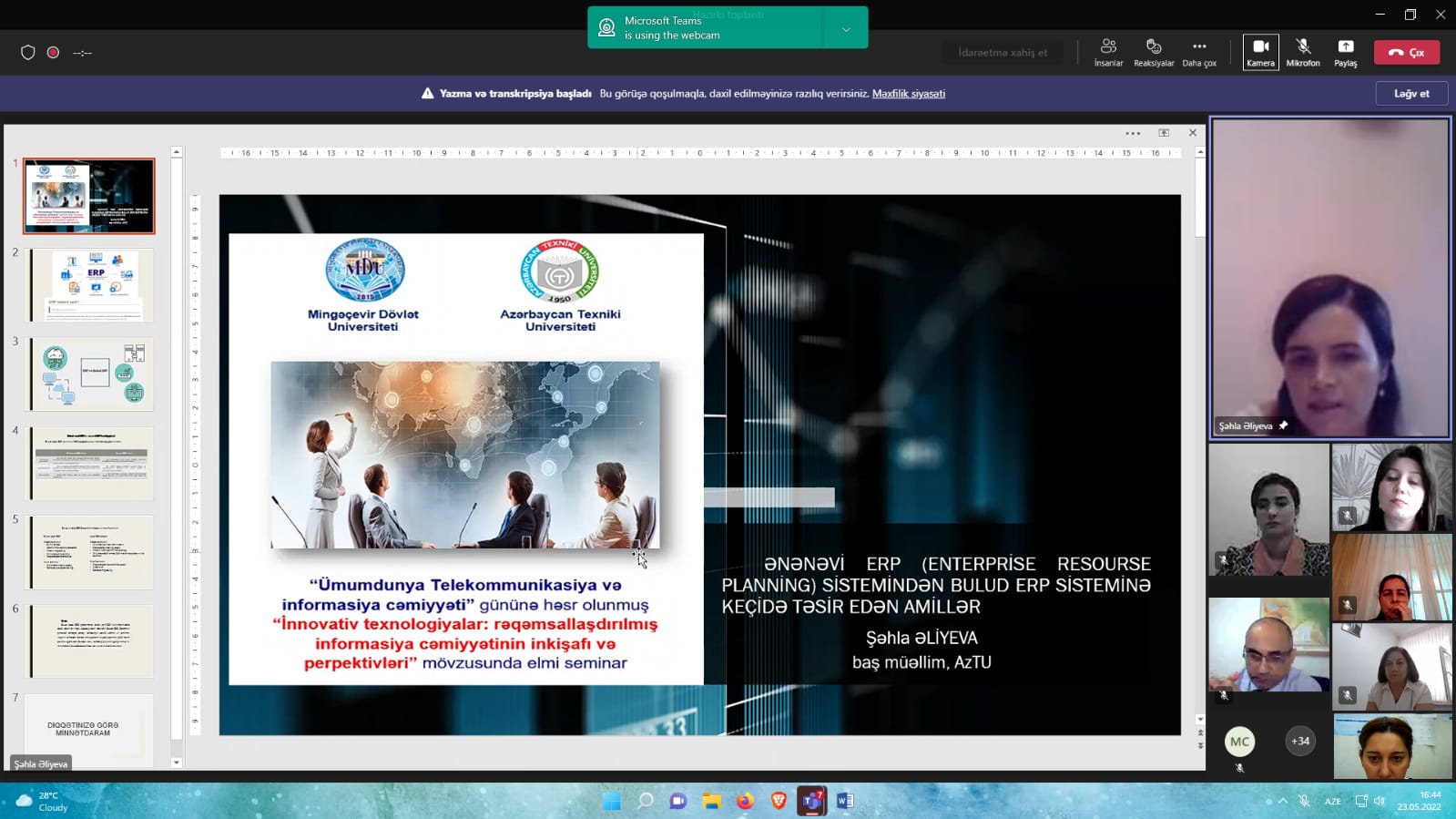Open Brave browser from the taskbar

point(779,801)
